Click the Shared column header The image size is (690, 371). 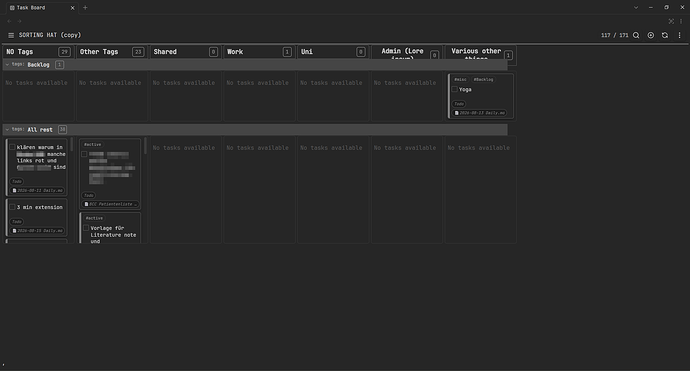tap(185, 52)
